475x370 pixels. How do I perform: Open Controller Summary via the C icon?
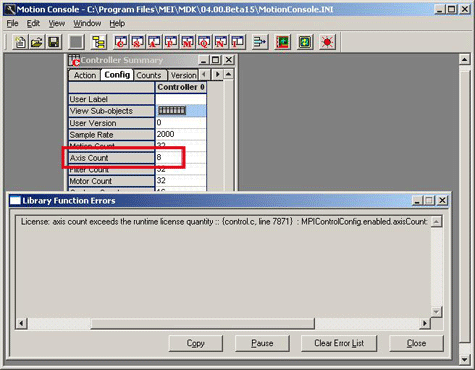click(121, 42)
